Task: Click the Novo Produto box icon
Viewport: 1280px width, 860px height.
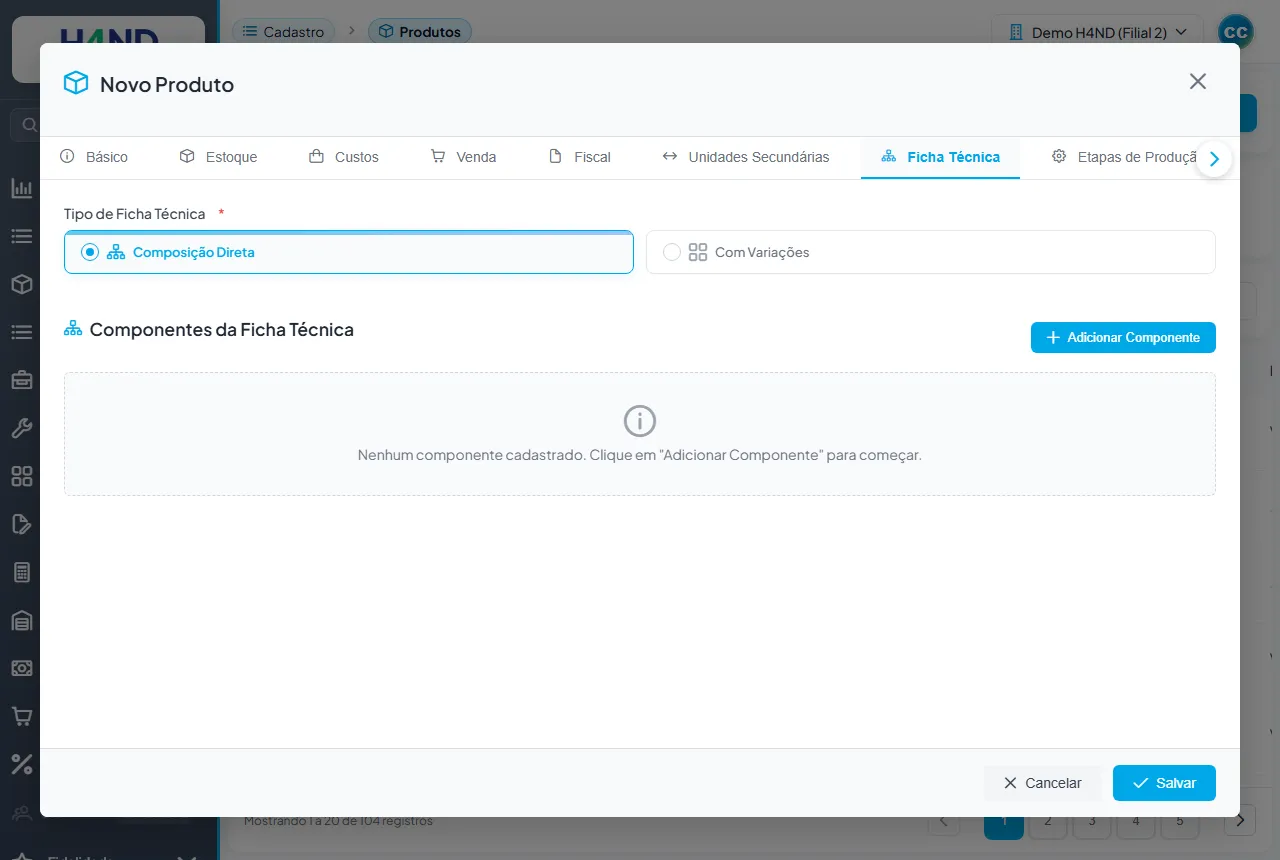Action: [76, 83]
